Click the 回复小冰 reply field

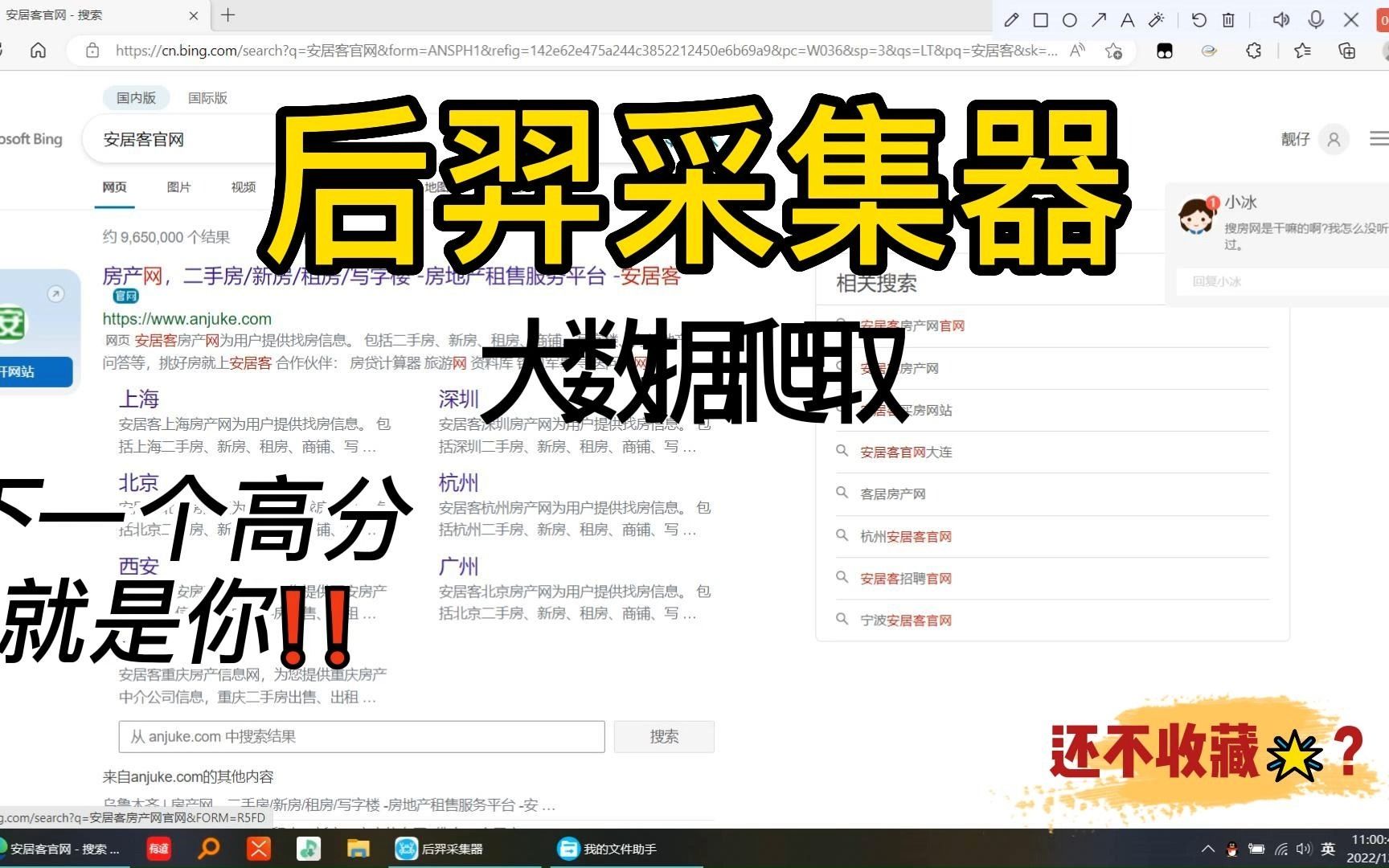coord(1283,281)
